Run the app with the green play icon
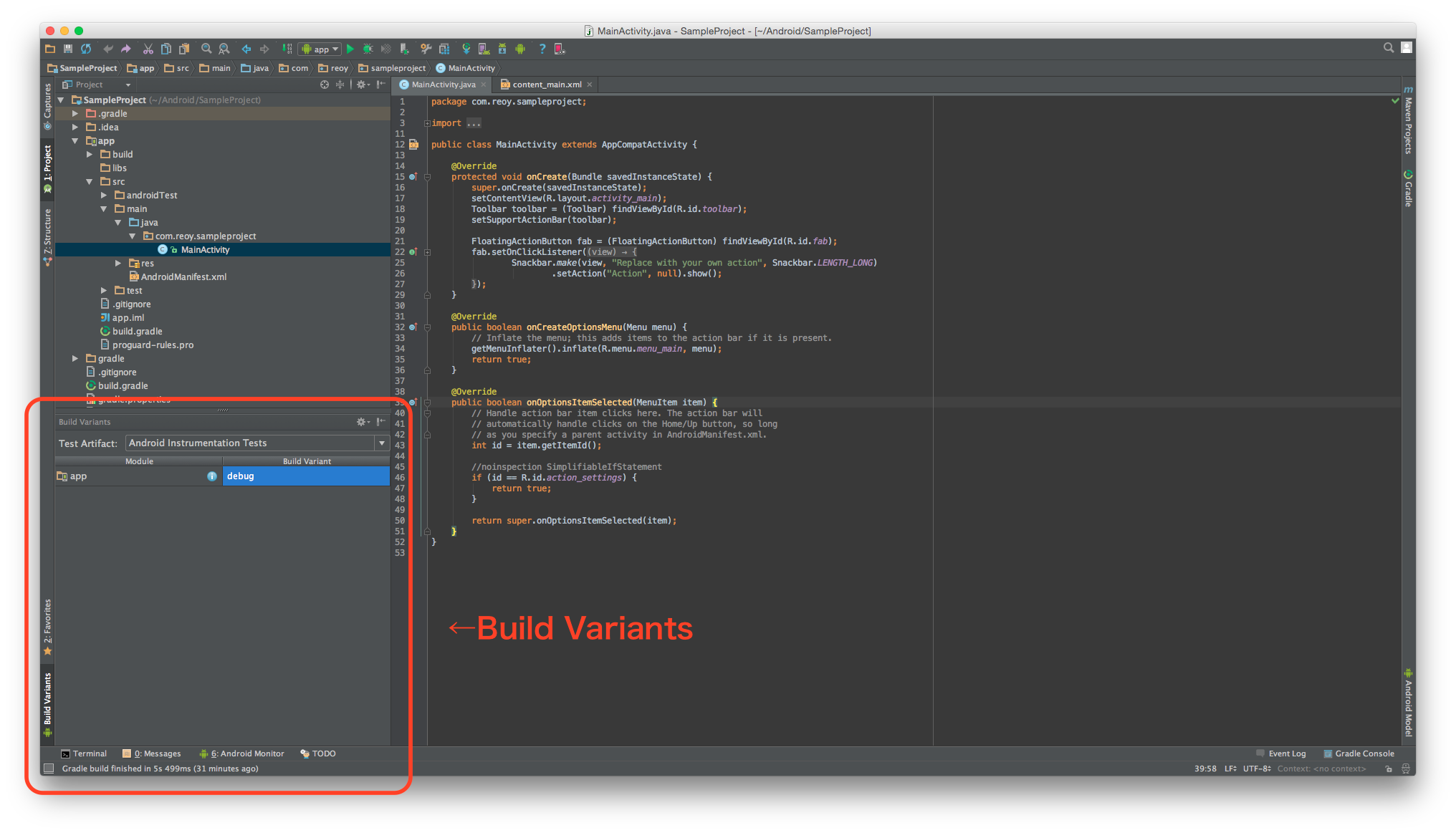Image resolution: width=1456 pixels, height=833 pixels. tap(350, 49)
